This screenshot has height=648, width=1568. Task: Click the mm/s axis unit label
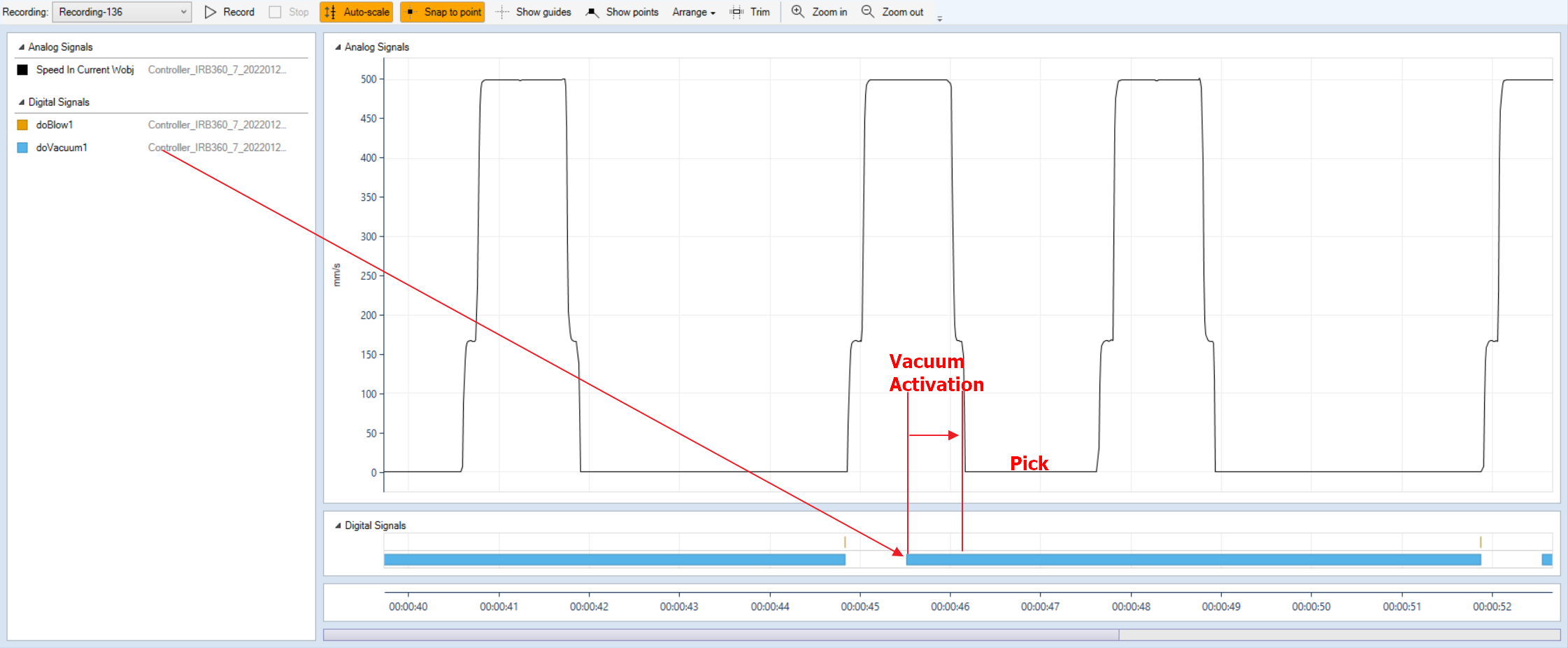point(336,275)
